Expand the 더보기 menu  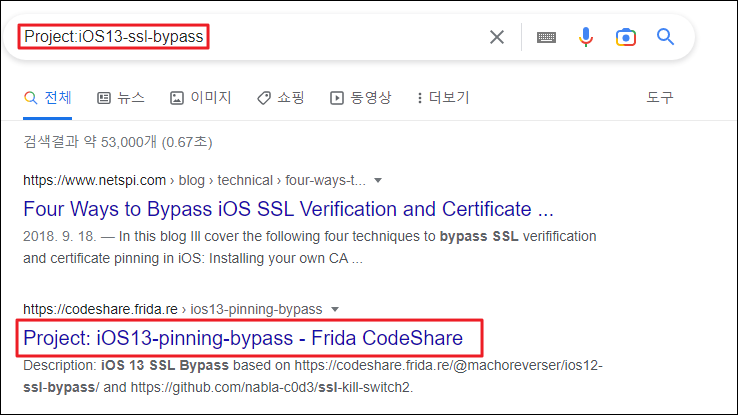[443, 98]
